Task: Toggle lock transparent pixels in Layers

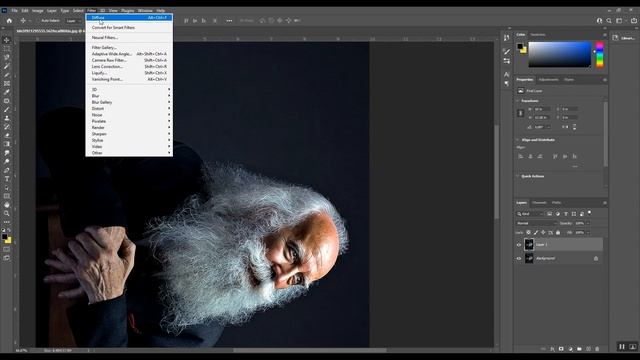Action: tap(529, 232)
